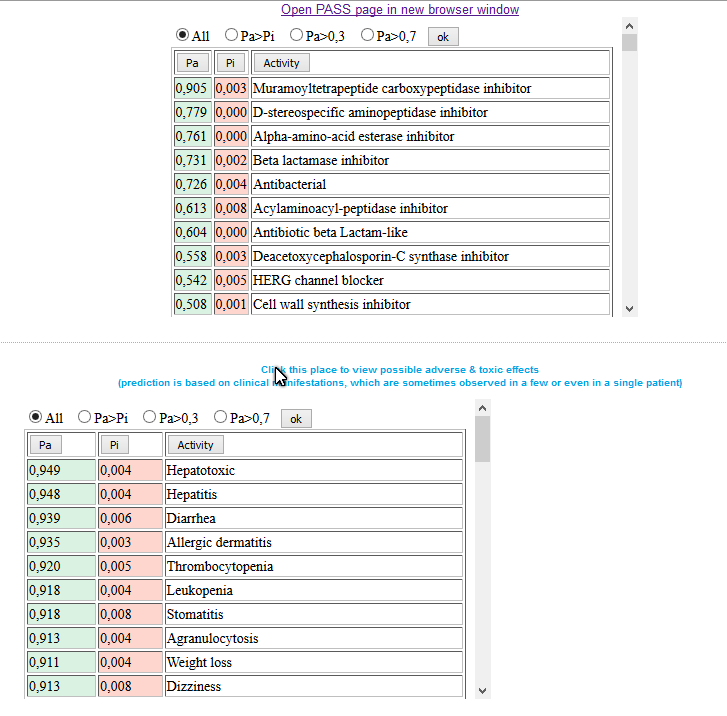Image resolution: width=727 pixels, height=716 pixels.
Task: Select Pa>0,7 radio button in upper table
Action: [x=367, y=35]
